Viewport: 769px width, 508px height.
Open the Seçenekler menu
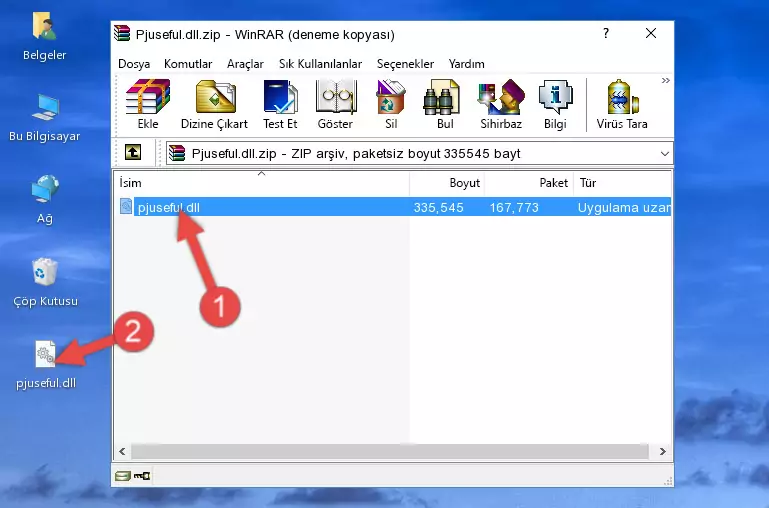click(x=405, y=64)
